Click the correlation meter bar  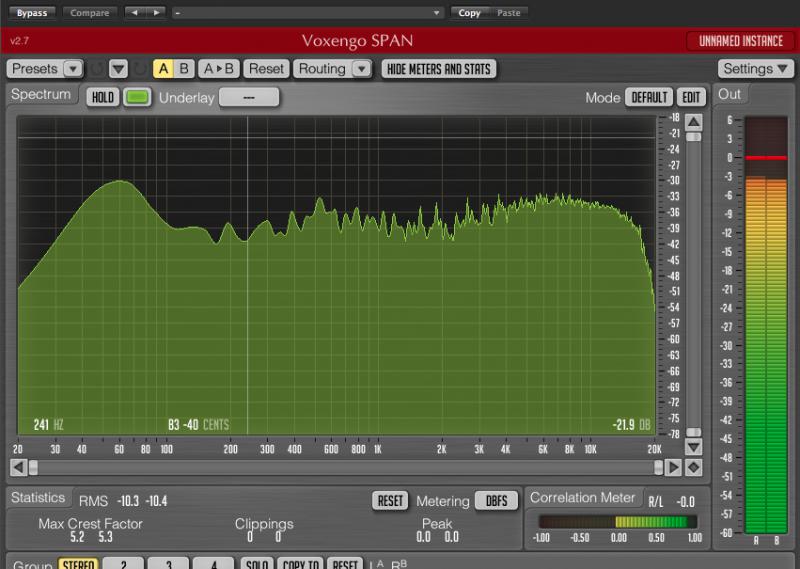pyautogui.click(x=618, y=522)
